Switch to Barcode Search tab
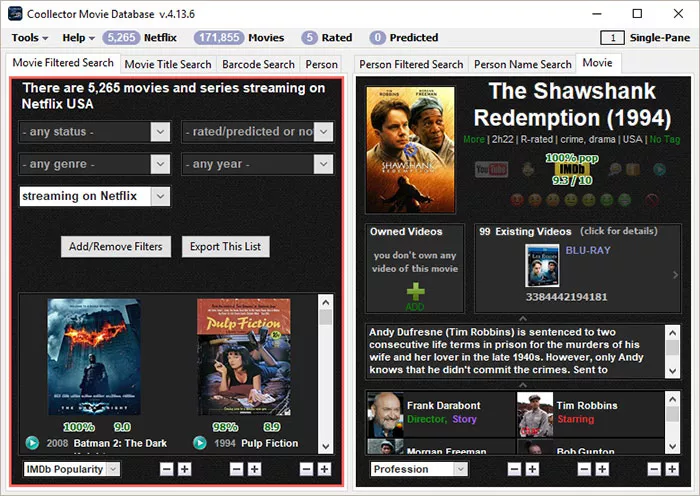Viewport: 700px width, 496px height. pyautogui.click(x=258, y=64)
